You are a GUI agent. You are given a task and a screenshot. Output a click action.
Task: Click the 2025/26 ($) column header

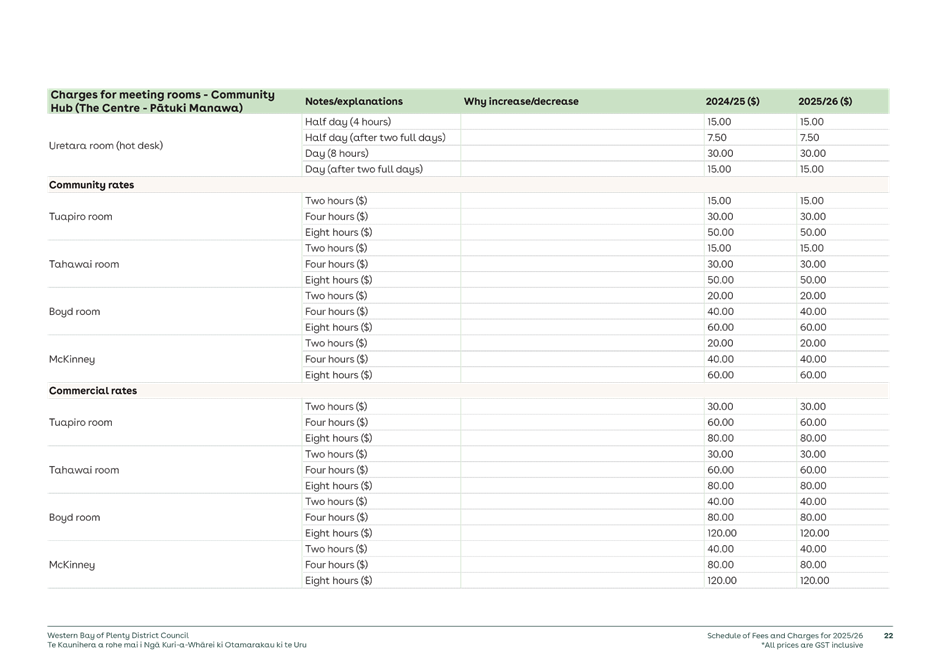pyautogui.click(x=824, y=101)
